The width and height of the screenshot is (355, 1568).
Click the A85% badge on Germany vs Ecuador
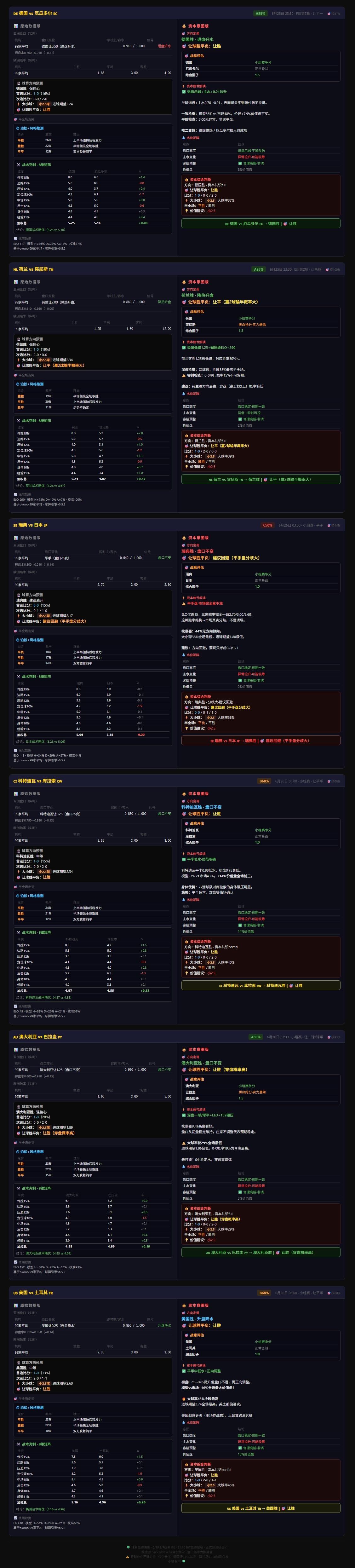260,13
